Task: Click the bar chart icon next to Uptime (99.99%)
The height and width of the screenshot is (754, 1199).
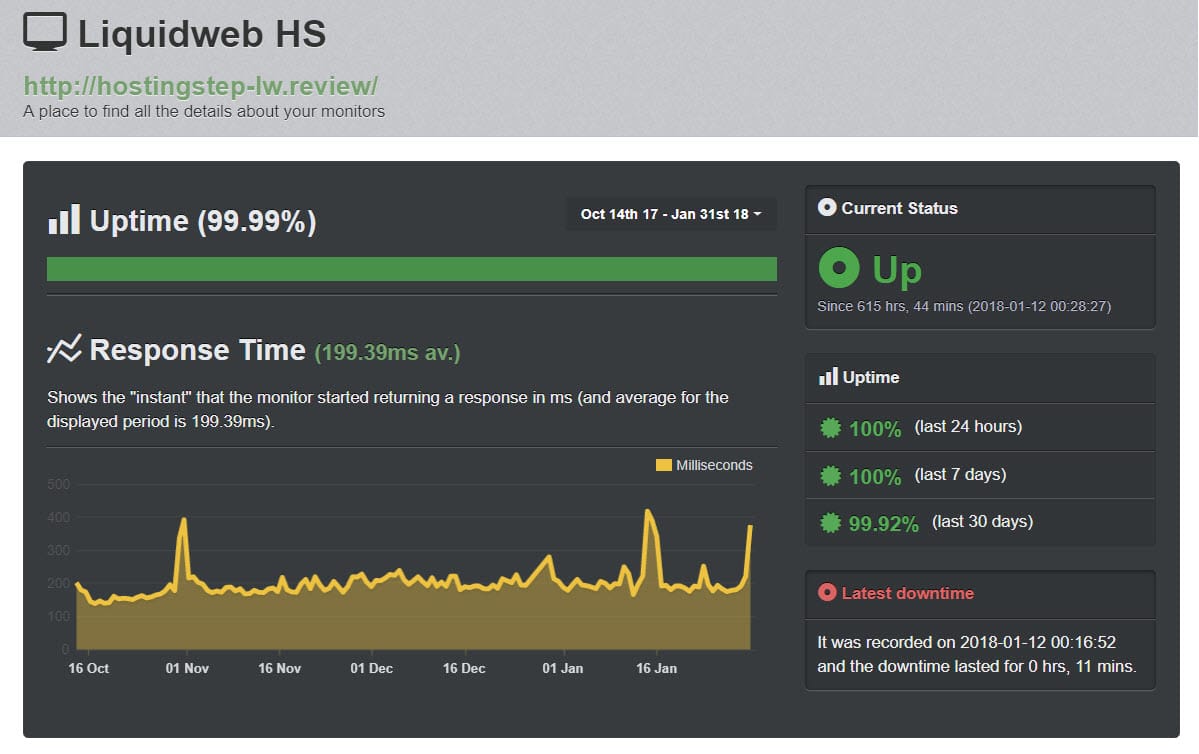Action: tap(64, 219)
